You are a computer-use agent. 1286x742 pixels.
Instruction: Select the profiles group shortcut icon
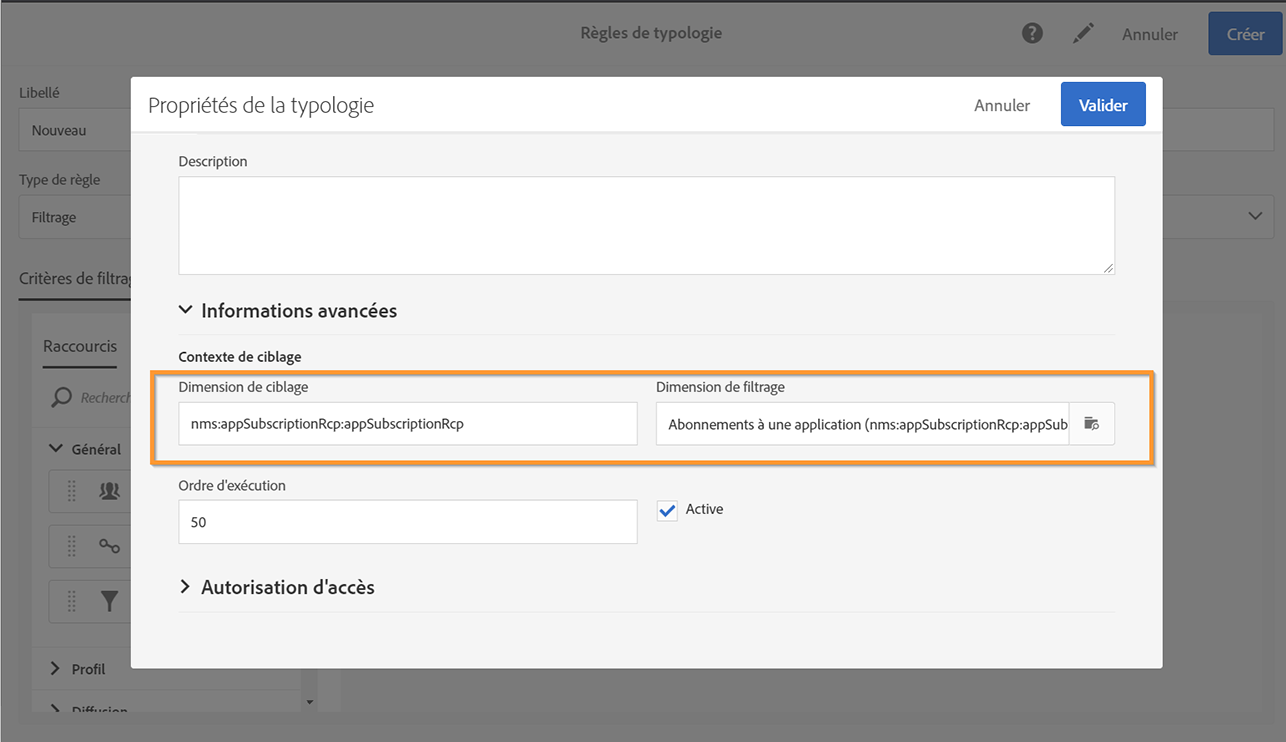click(x=109, y=491)
